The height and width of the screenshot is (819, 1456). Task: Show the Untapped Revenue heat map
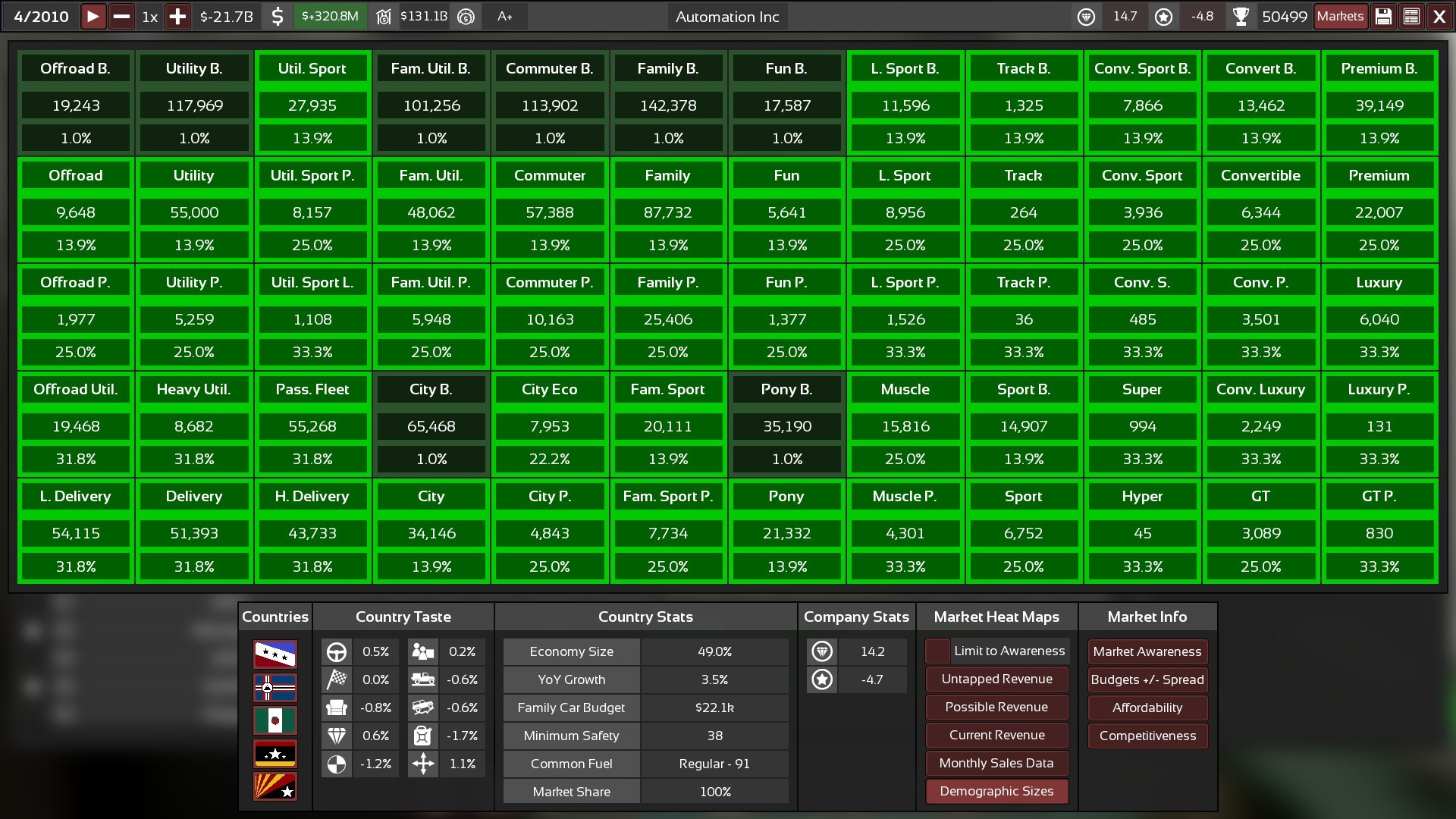[996, 679]
